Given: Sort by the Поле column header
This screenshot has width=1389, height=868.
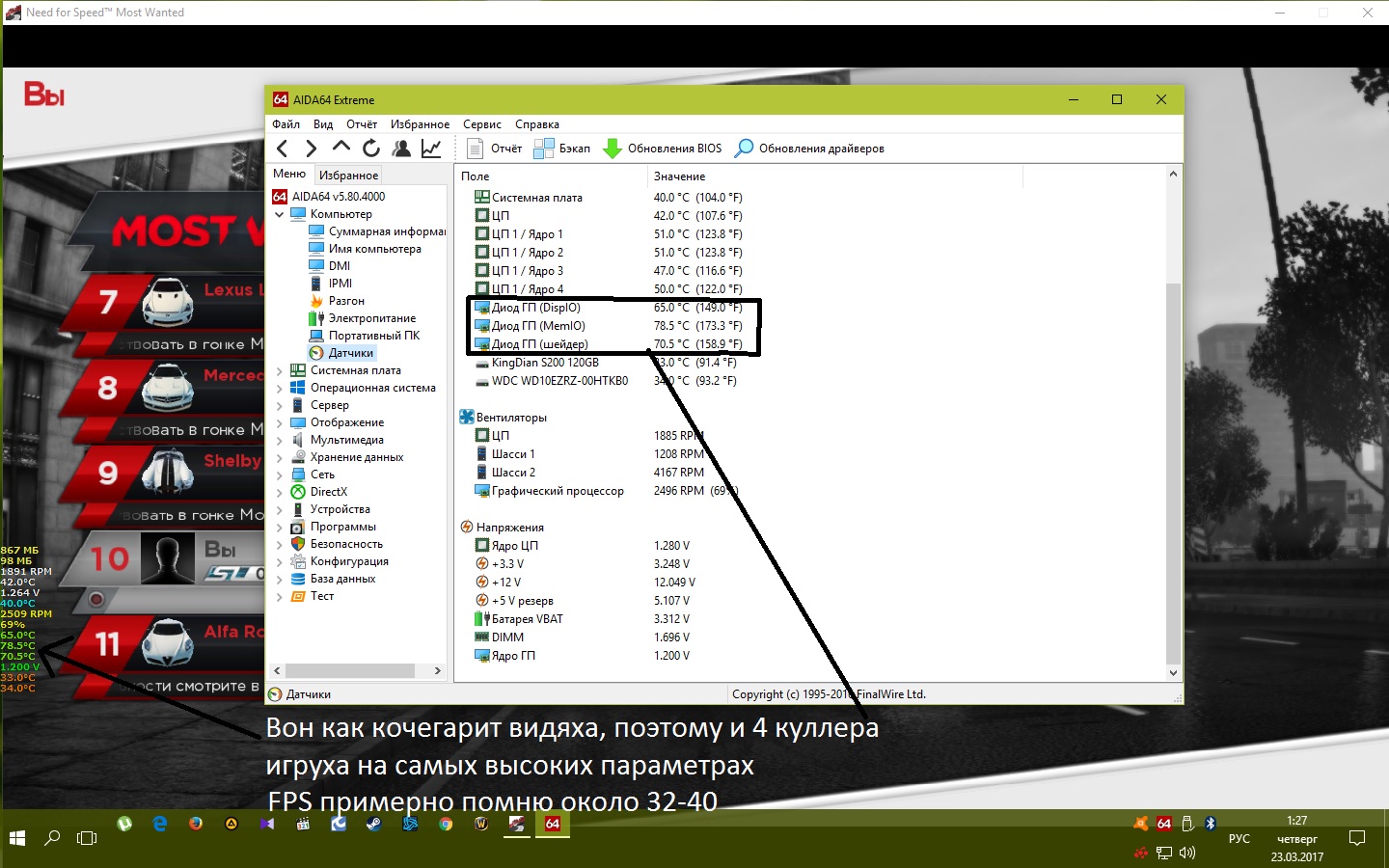Looking at the screenshot, I should point(551,176).
